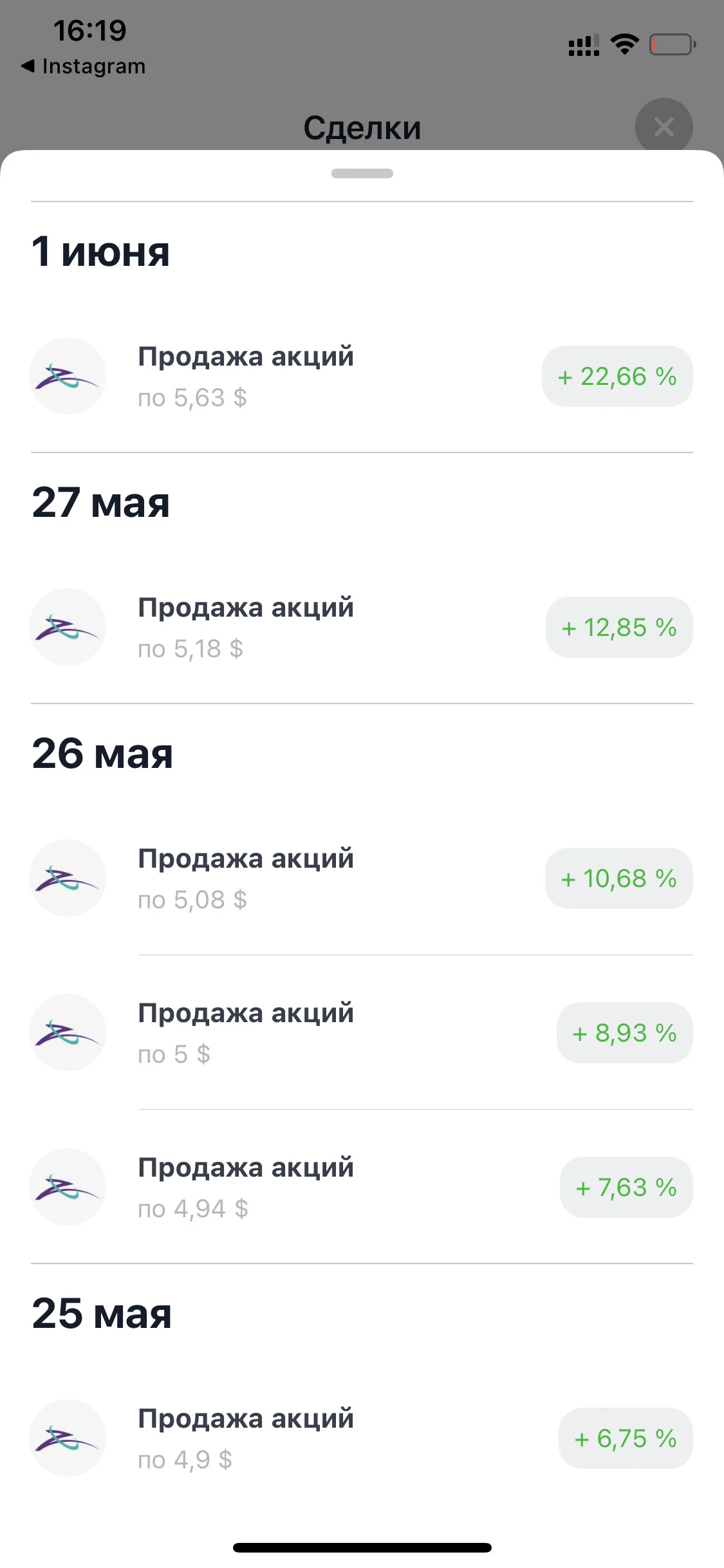The height and width of the screenshot is (1568, 724).
Task: Click the + 22,66 % profit badge
Action: pyautogui.click(x=617, y=377)
